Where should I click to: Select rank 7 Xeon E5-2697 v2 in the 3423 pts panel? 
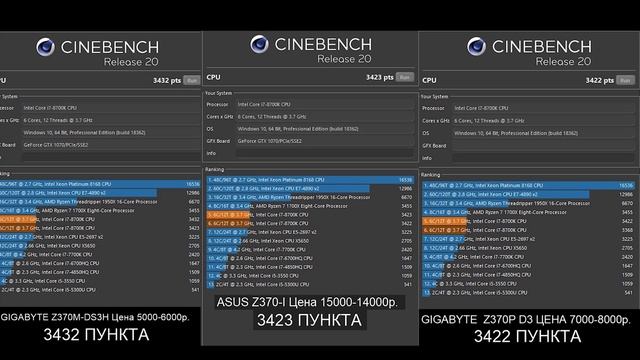pyautogui.click(x=310, y=232)
